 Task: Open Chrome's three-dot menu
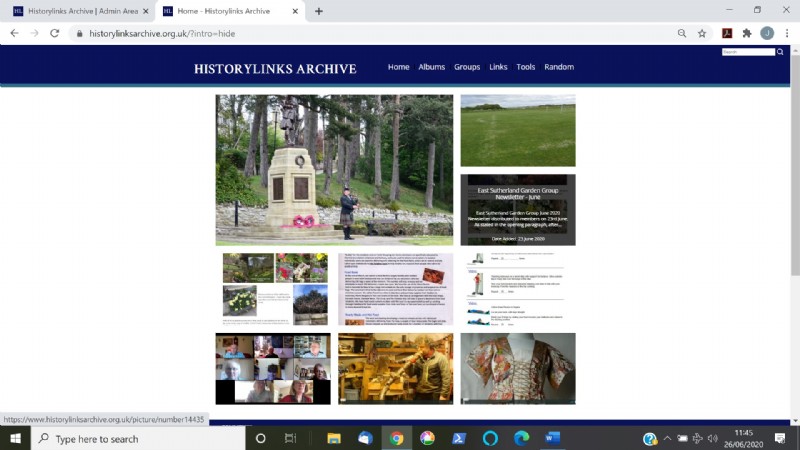[785, 33]
